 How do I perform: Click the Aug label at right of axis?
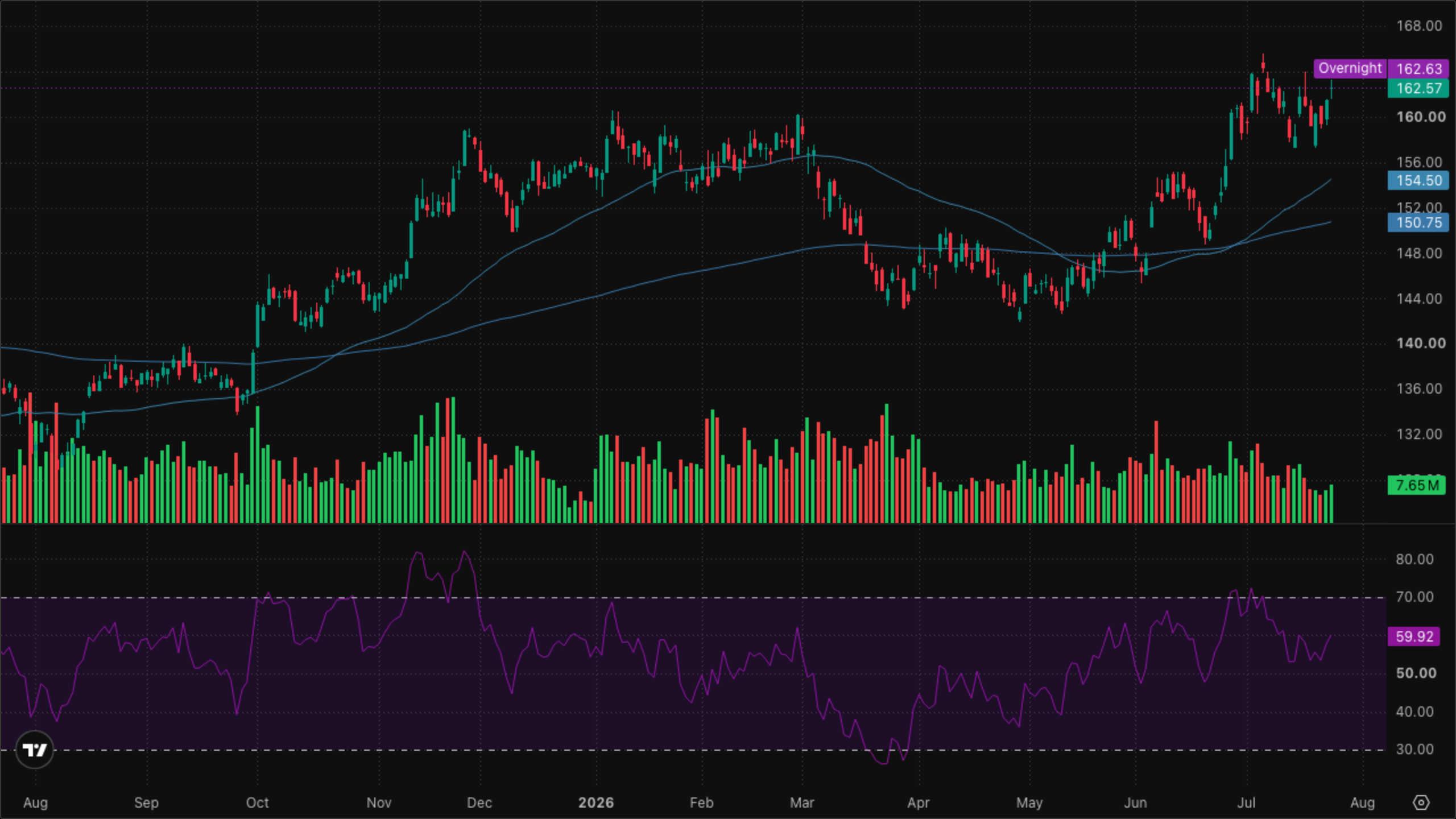click(1362, 803)
